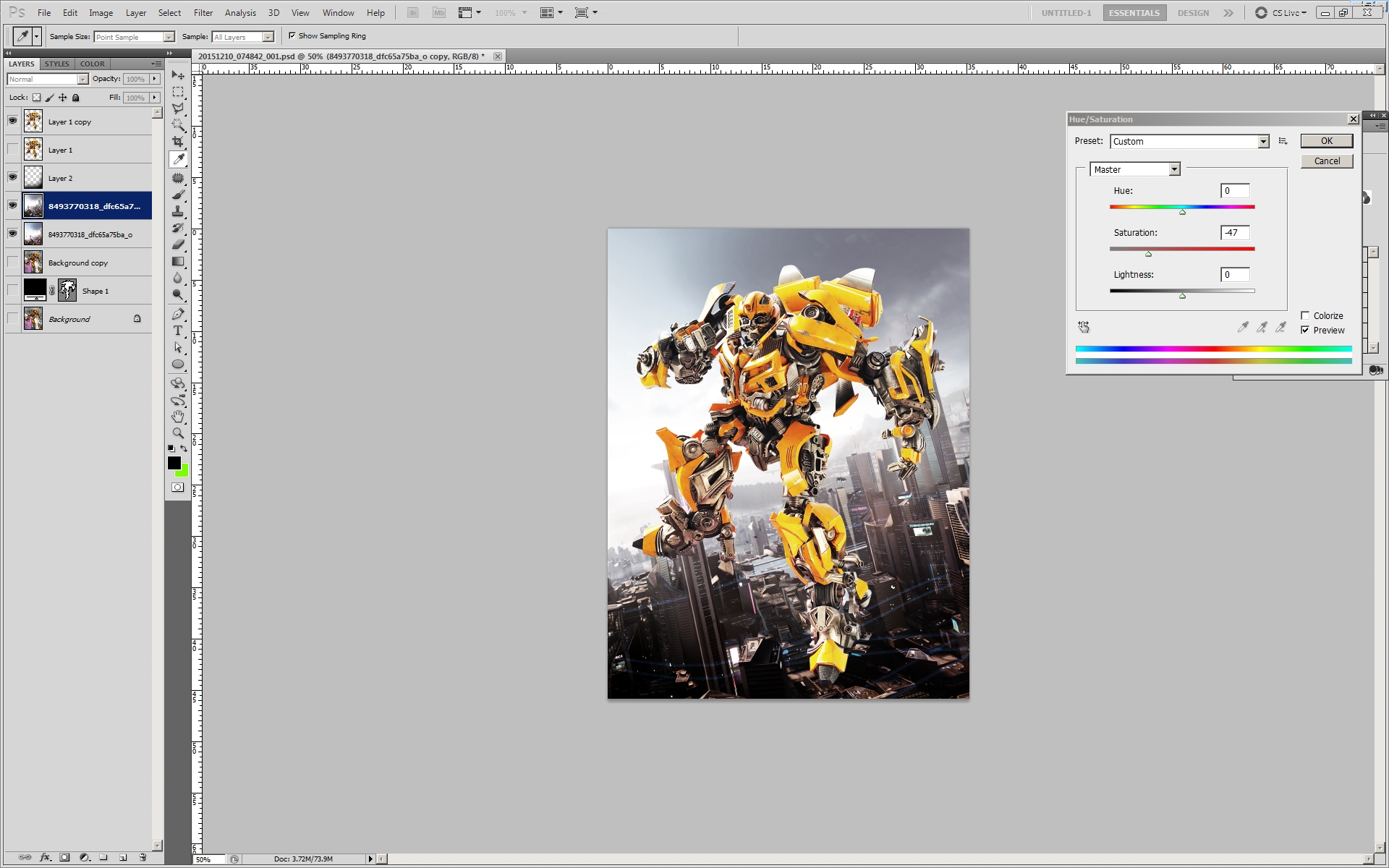The width and height of the screenshot is (1389, 868).
Task: Switch to the Design workspace
Action: tap(1193, 12)
